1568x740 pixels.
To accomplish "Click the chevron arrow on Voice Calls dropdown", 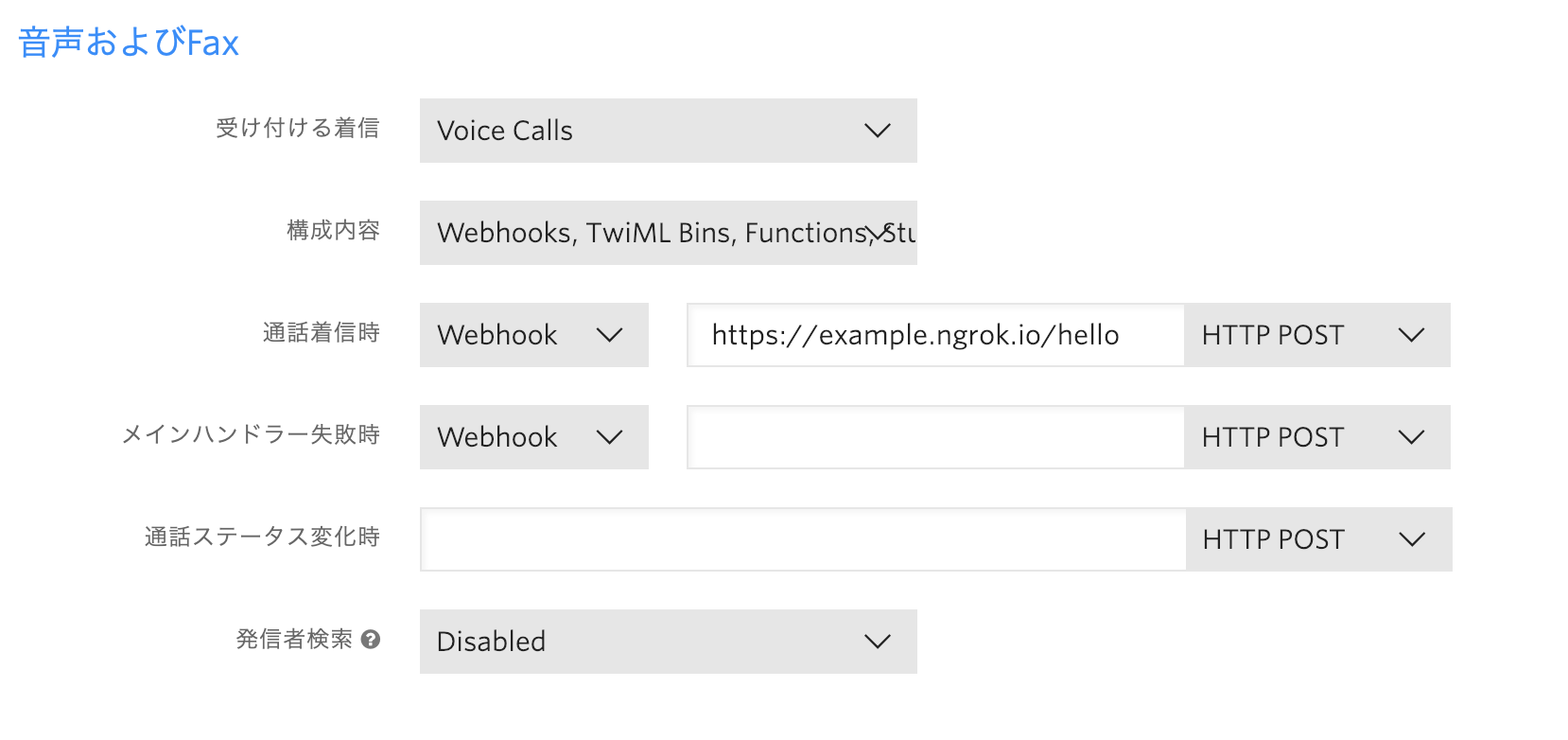I will click(x=878, y=131).
